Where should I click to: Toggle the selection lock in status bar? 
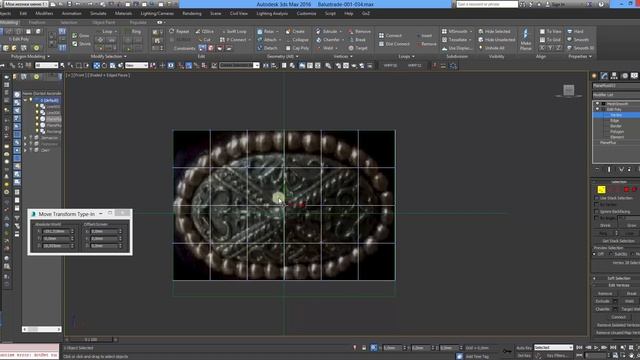coord(364,348)
